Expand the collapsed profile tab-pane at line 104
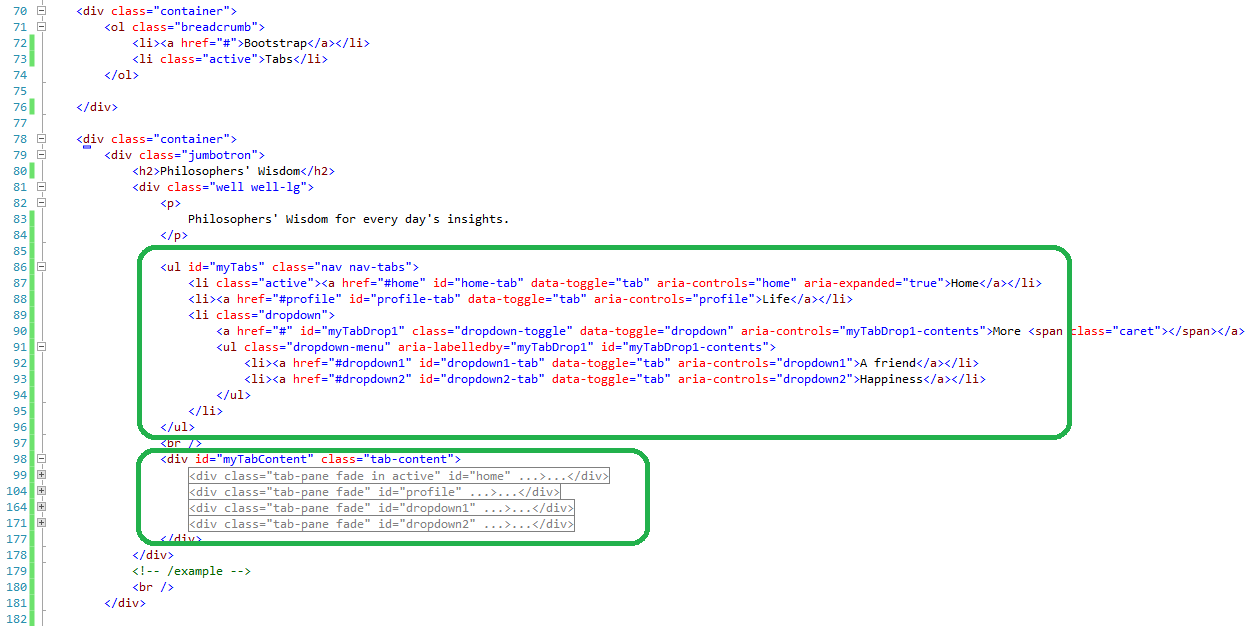 pyautogui.click(x=41, y=490)
